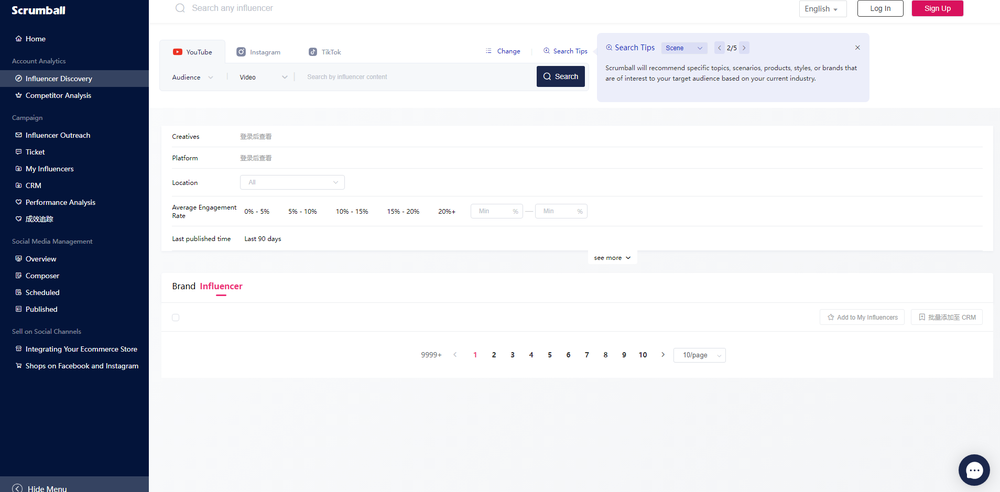The width and height of the screenshot is (1000, 492).
Task: Open the Location All dropdown
Action: click(292, 183)
